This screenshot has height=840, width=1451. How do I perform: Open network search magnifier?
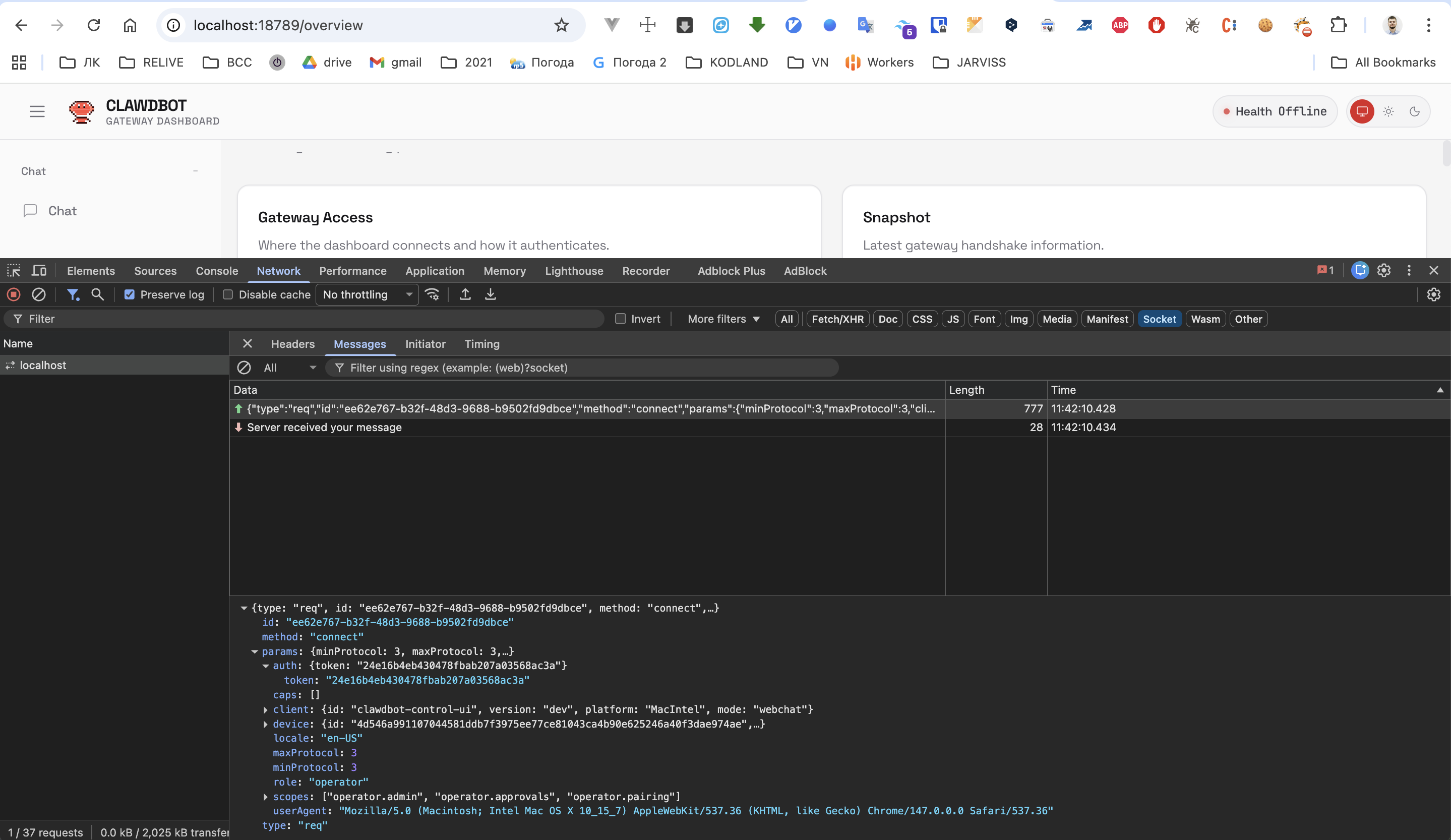(97, 295)
